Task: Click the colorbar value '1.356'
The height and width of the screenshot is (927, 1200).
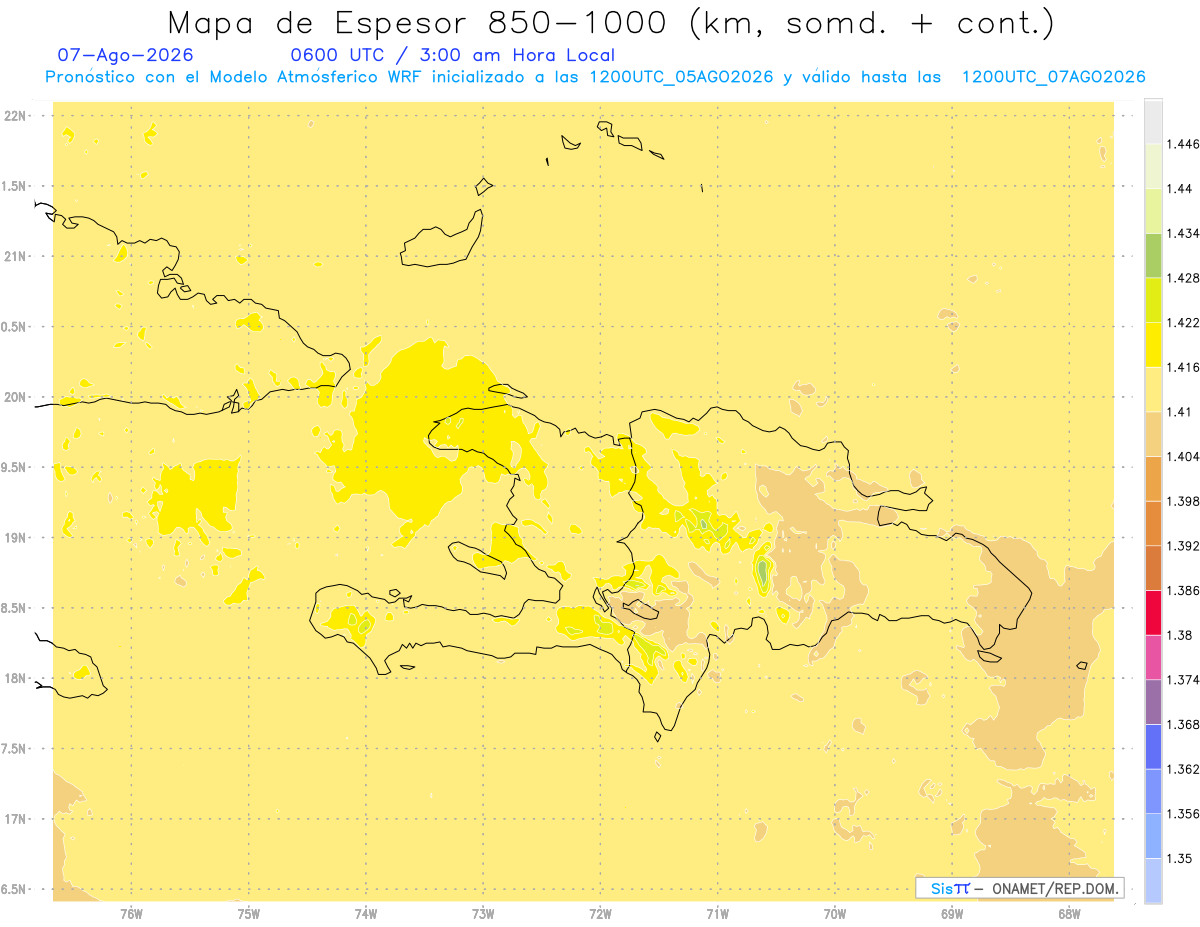Action: 1182,814
